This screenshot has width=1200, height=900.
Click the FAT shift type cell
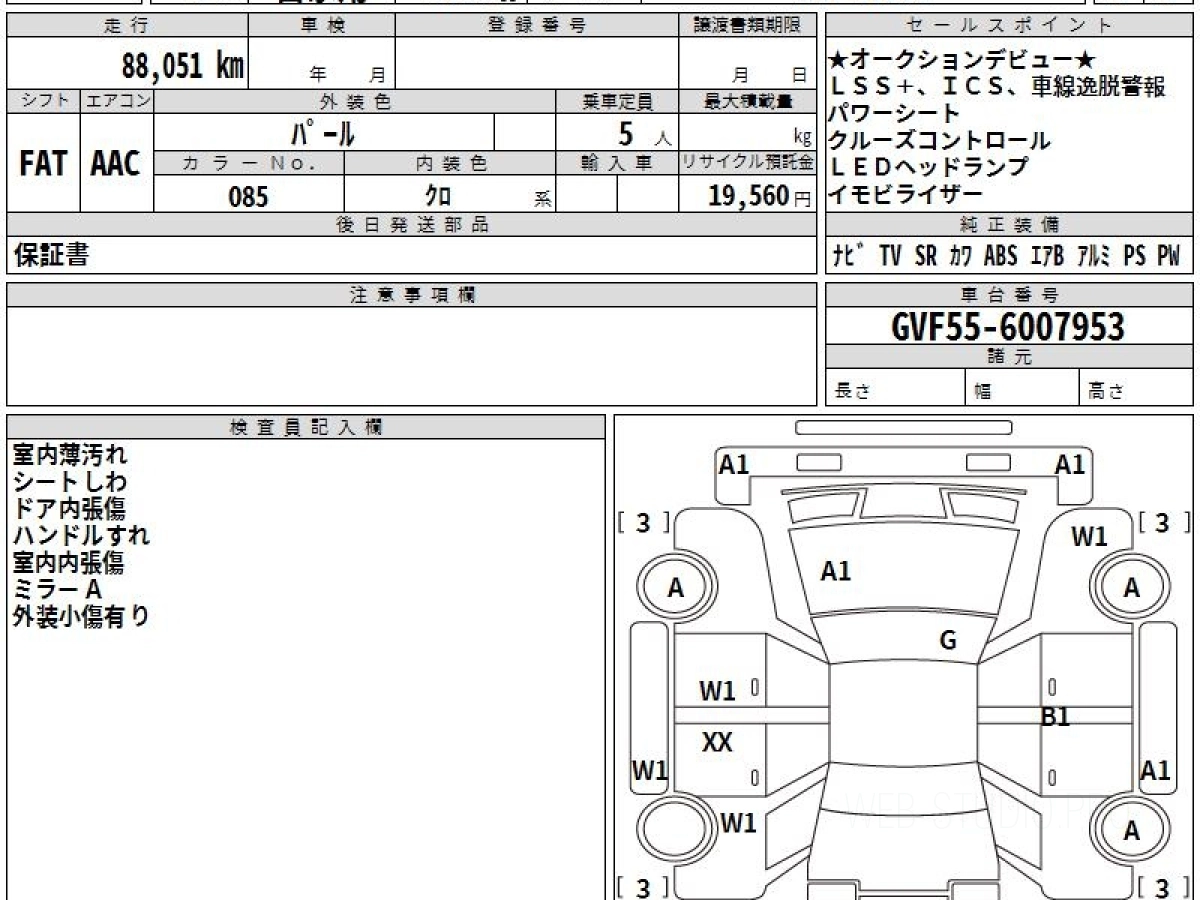(43, 163)
